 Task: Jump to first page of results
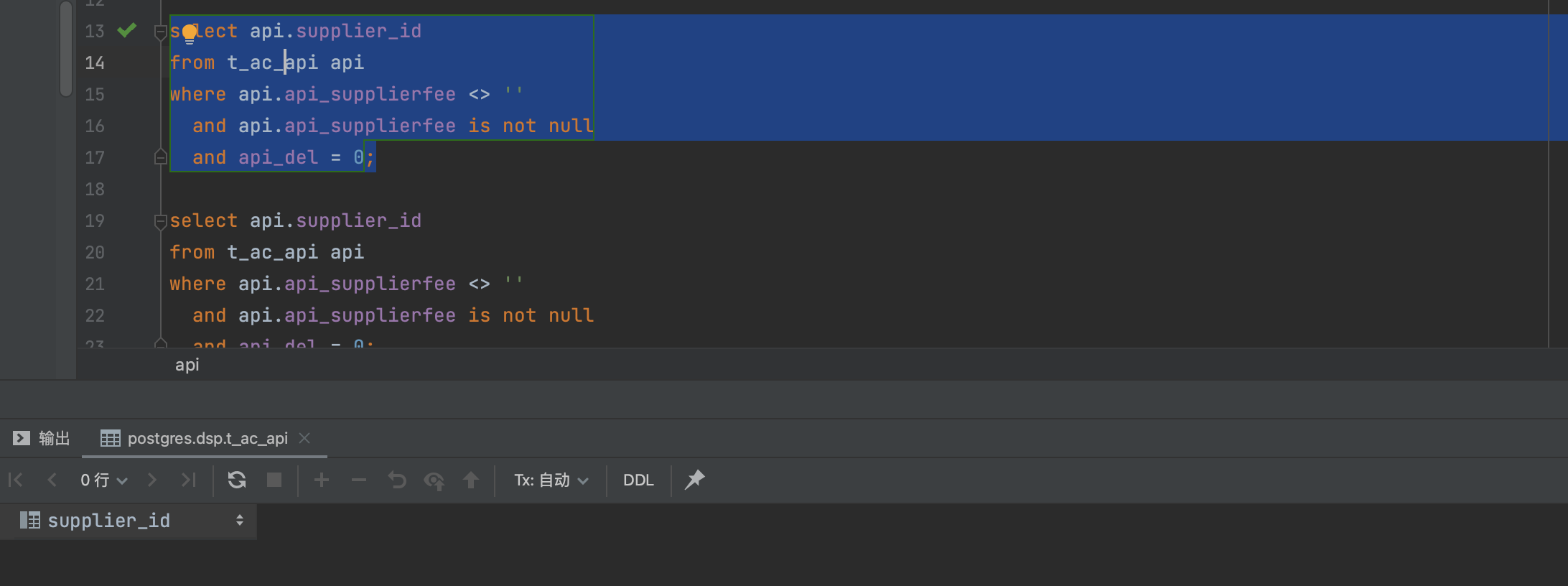point(15,480)
